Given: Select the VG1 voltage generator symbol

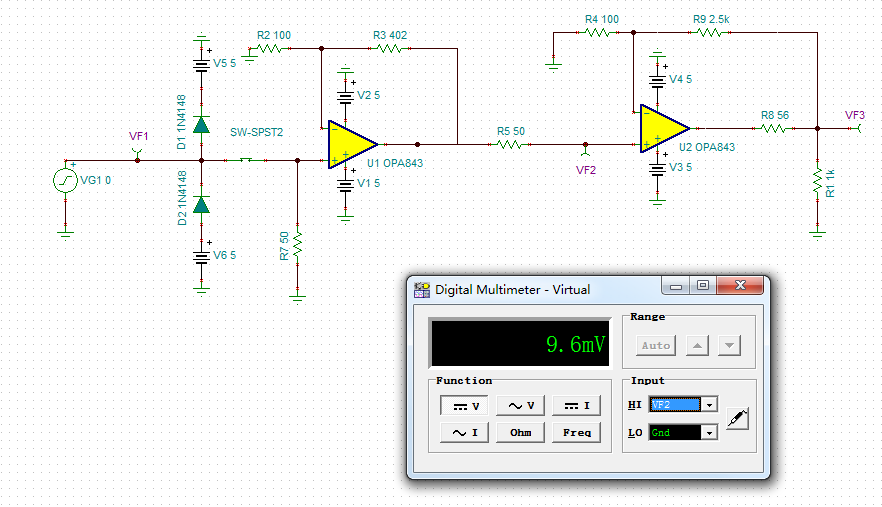Looking at the screenshot, I should [x=65, y=181].
